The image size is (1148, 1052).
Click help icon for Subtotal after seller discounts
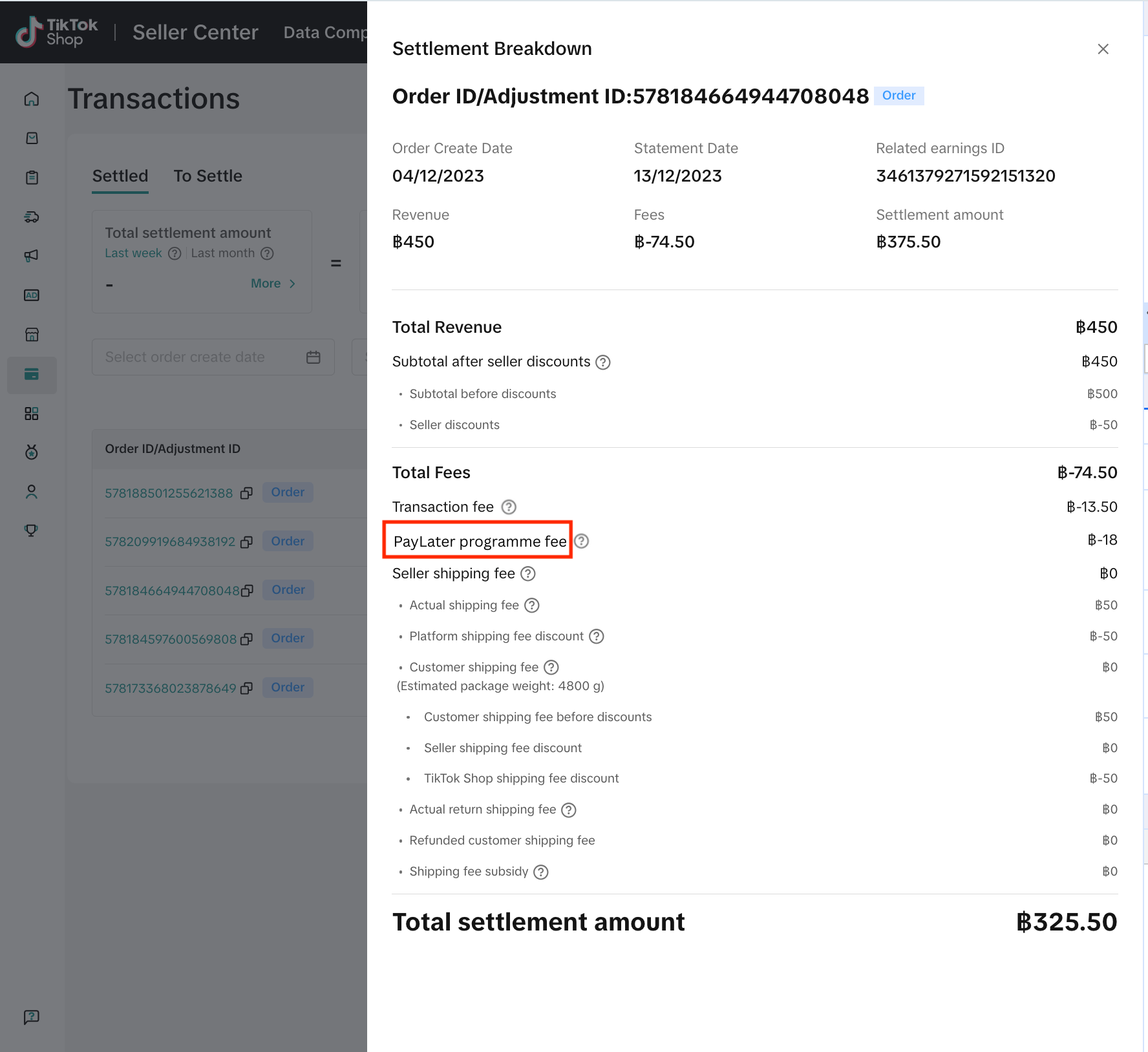[602, 362]
